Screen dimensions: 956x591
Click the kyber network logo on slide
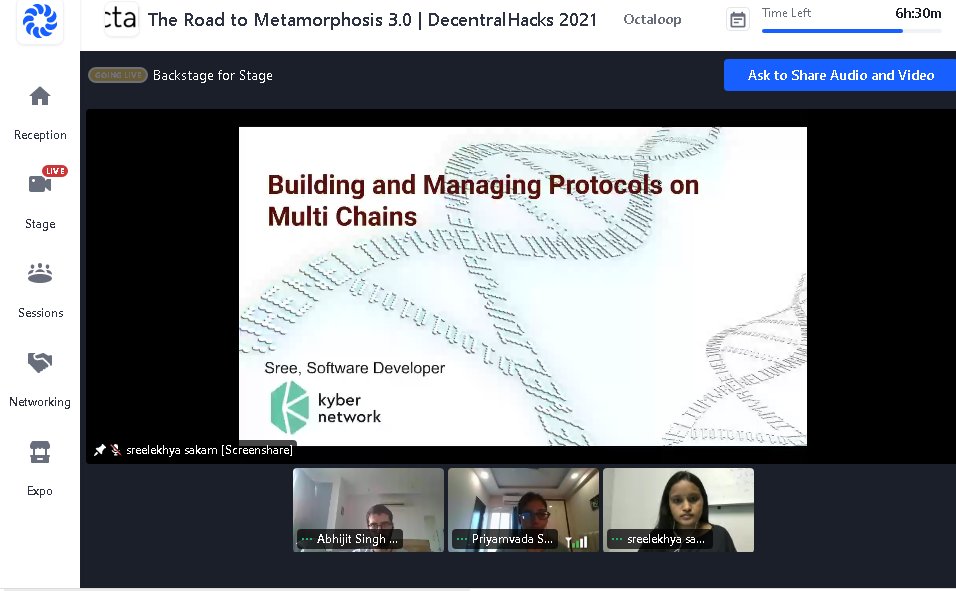pos(326,407)
